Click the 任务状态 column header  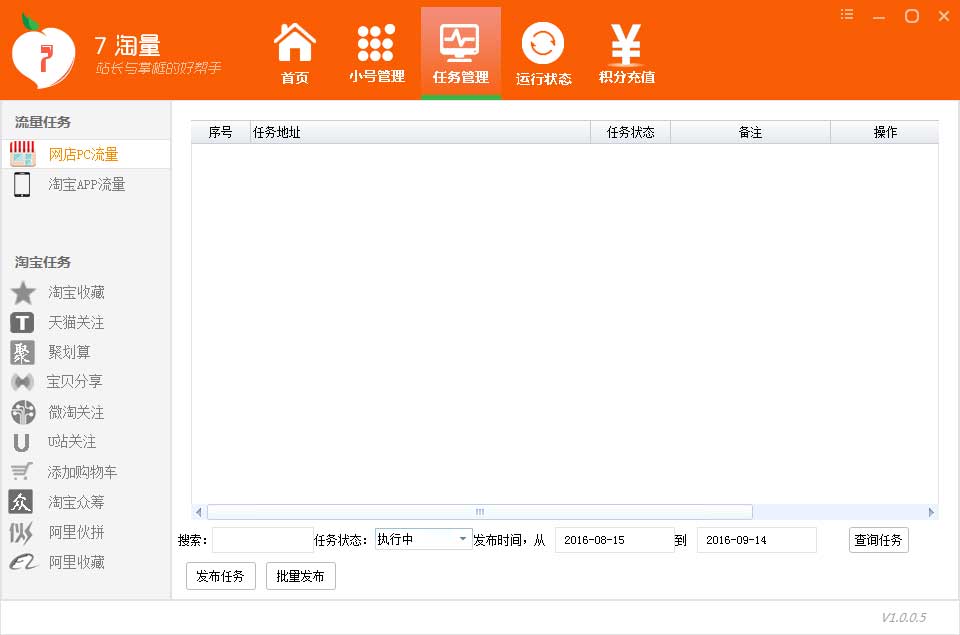631,132
